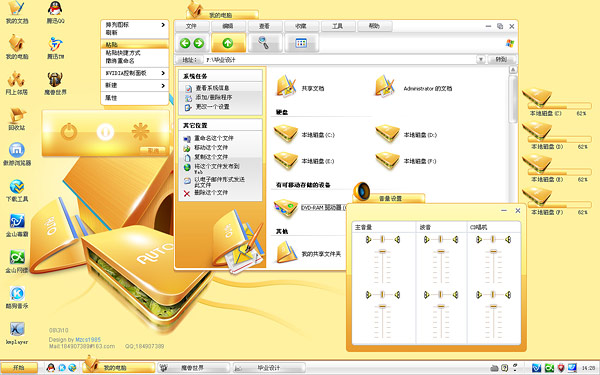Open the 腾讯QQ penguin desktop icon
The height and width of the screenshot is (375, 600).
pyautogui.click(x=55, y=11)
